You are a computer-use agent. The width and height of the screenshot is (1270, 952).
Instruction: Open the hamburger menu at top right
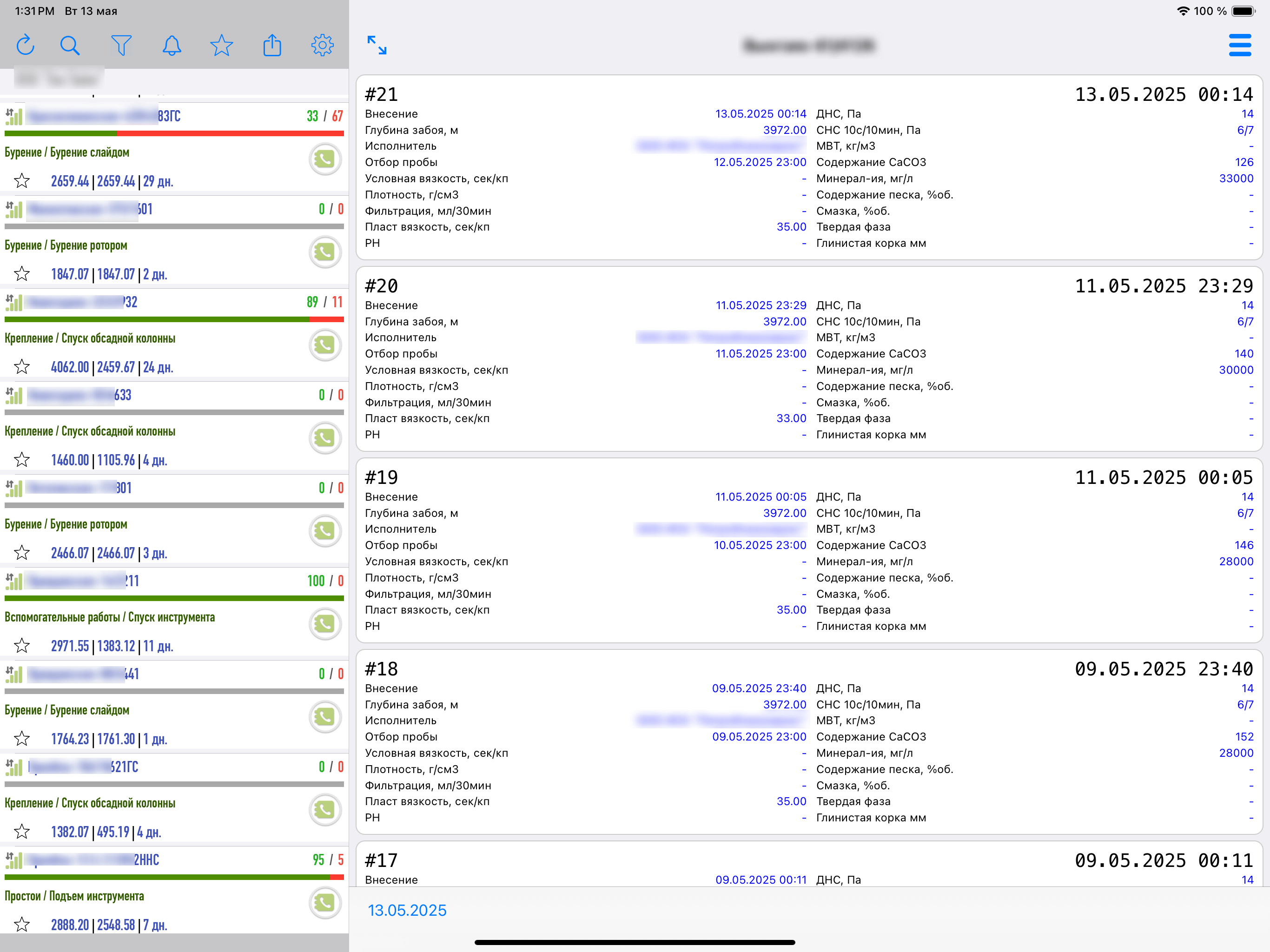(x=1240, y=45)
